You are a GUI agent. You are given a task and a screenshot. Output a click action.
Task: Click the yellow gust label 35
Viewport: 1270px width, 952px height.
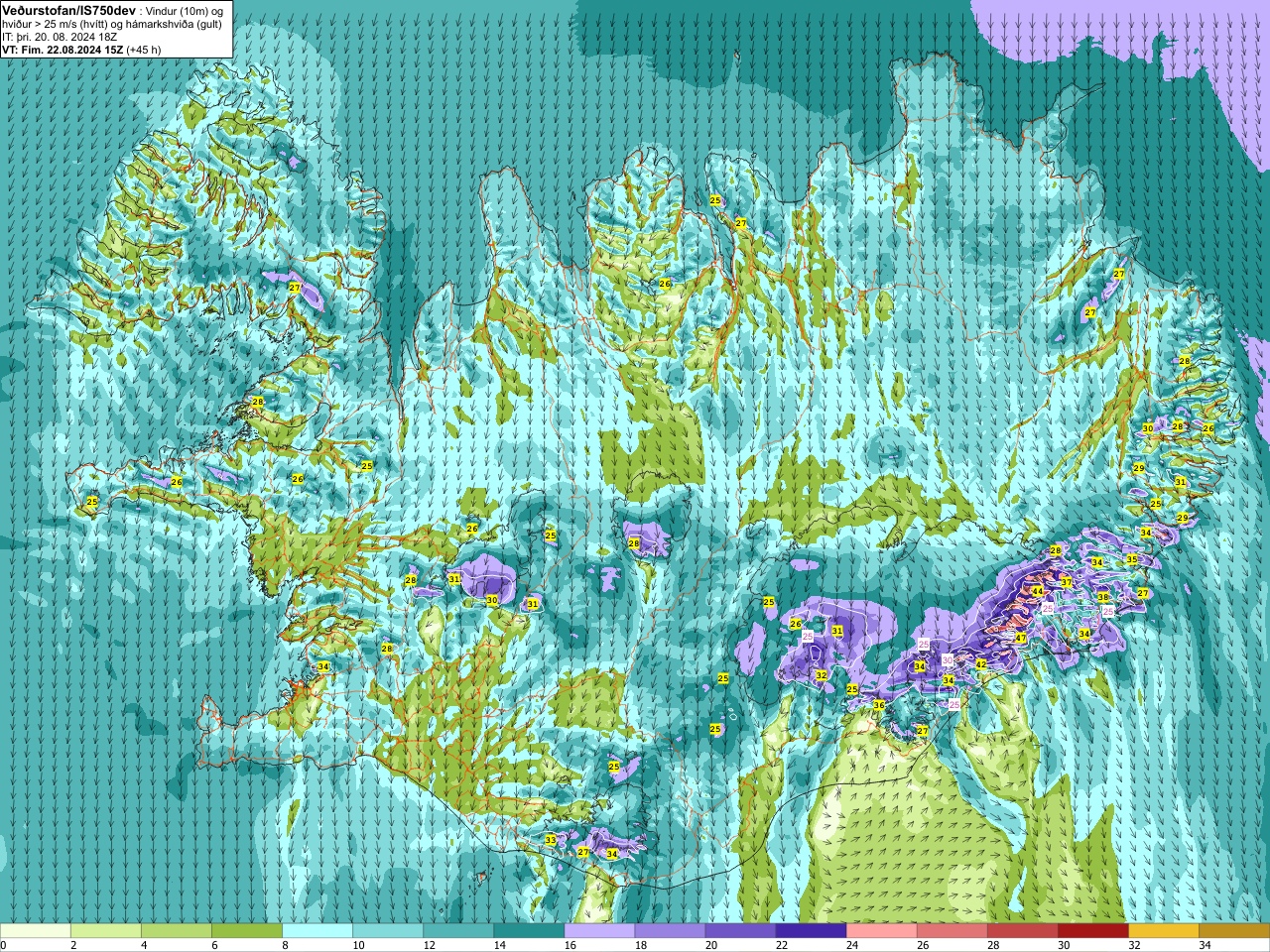point(1131,559)
